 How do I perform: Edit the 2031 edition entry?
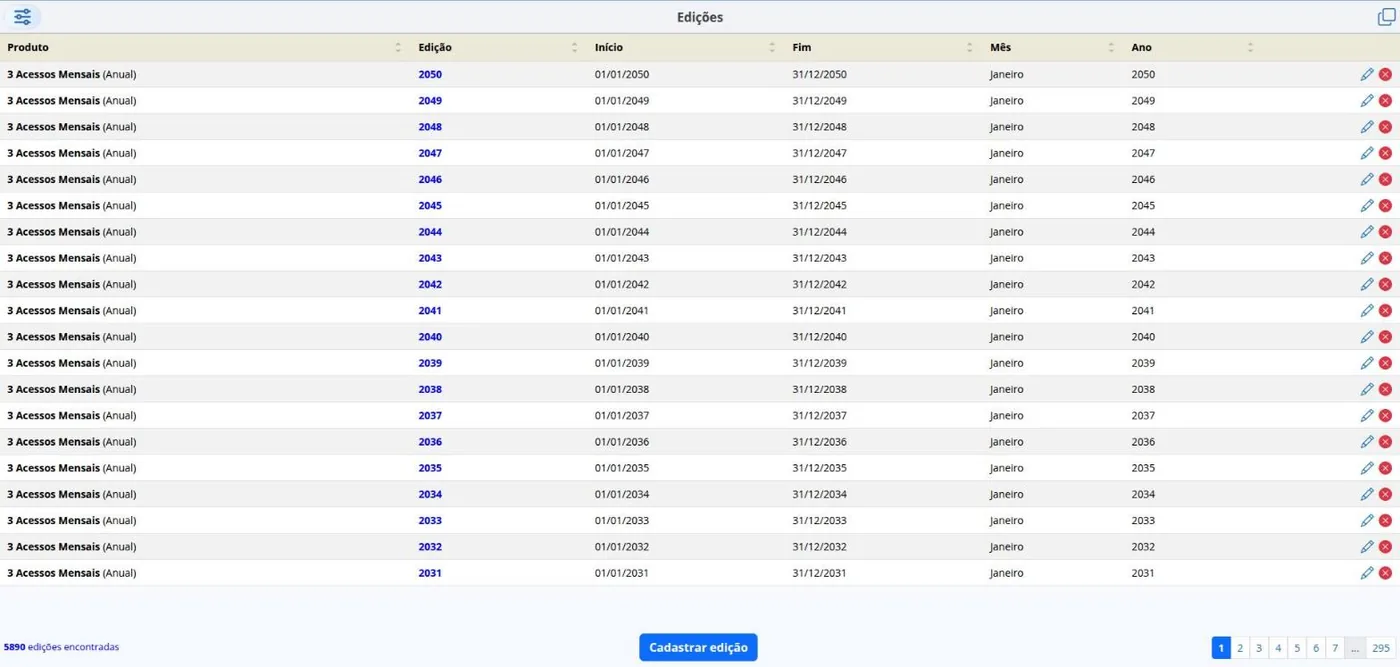click(x=1367, y=573)
